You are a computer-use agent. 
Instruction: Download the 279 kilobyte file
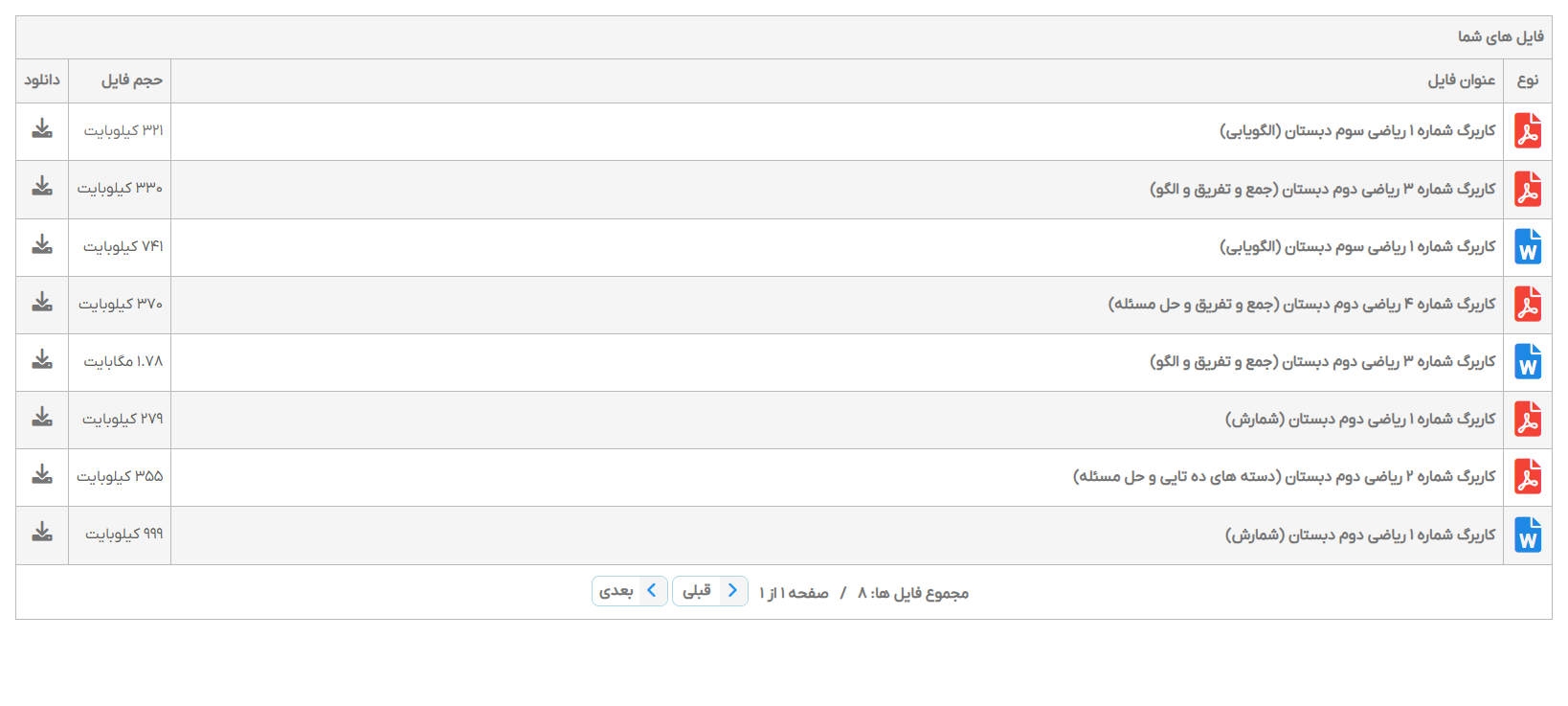tap(42, 418)
